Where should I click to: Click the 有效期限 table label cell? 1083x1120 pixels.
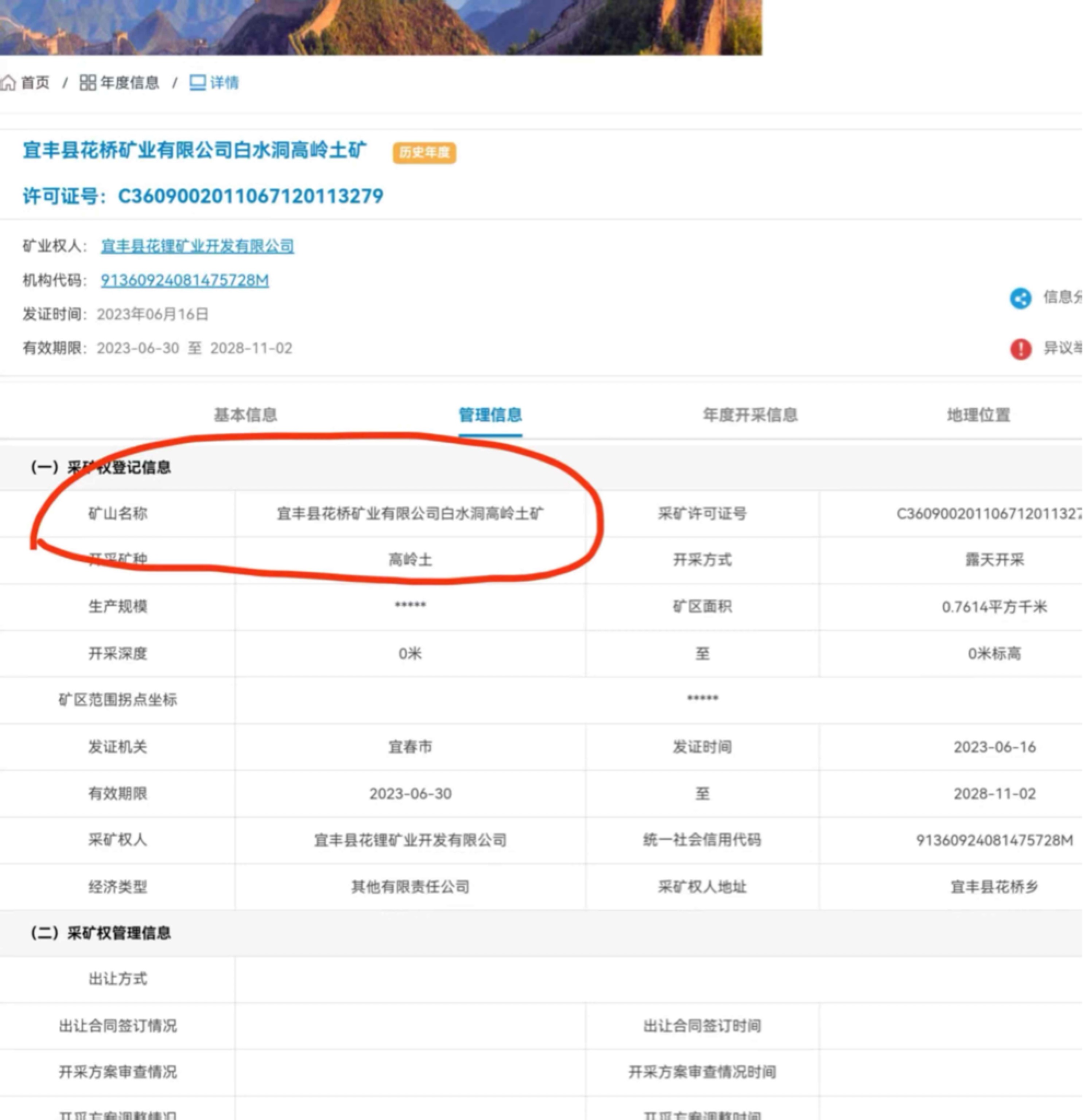tap(118, 794)
